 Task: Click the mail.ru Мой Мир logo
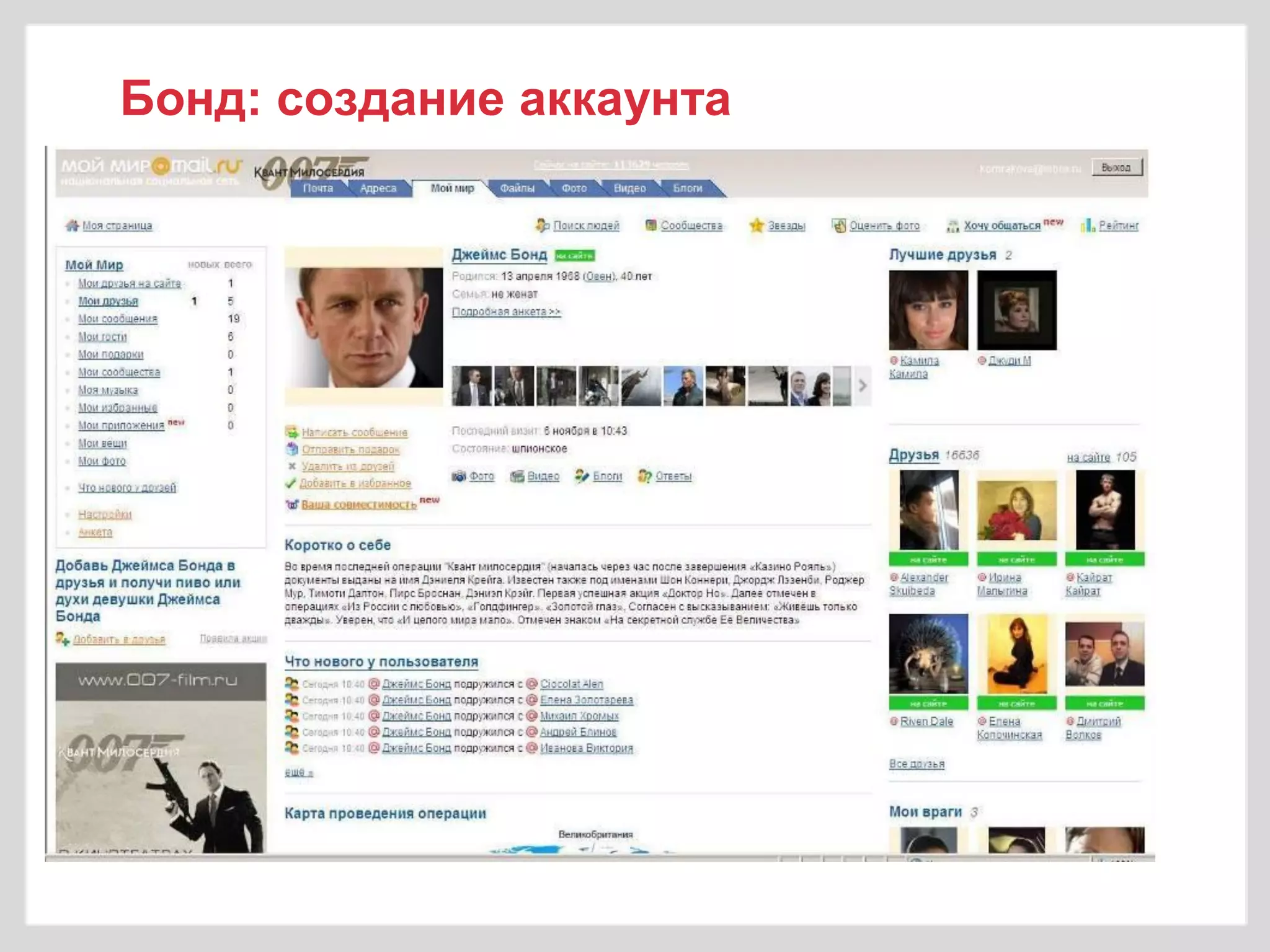[151, 170]
